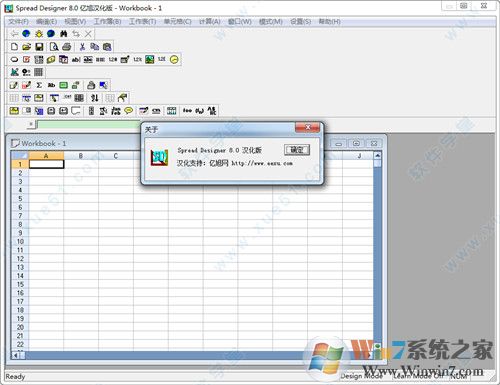500x385 pixels.
Task: Click the http://www.eeru.com text in dialog
Action: tap(262, 163)
